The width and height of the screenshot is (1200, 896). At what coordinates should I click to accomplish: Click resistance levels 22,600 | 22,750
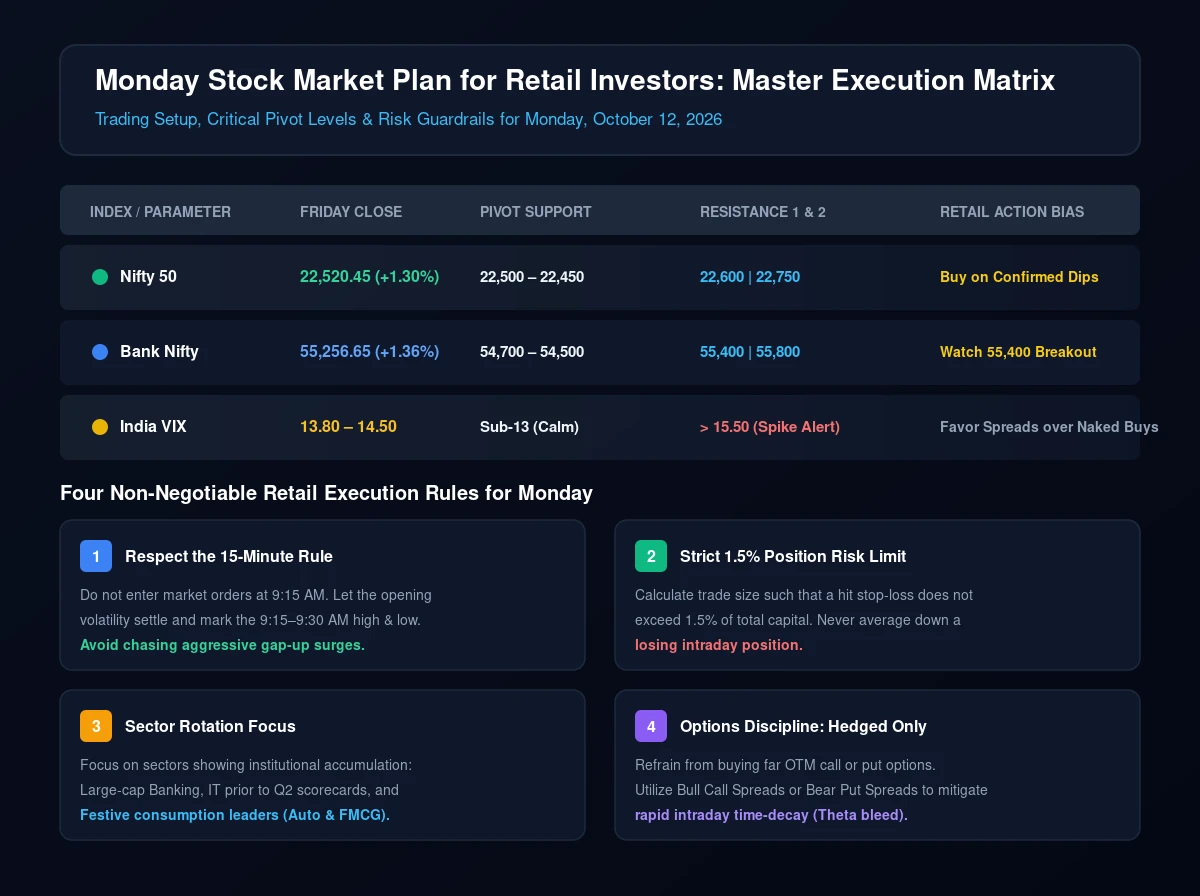(750, 277)
